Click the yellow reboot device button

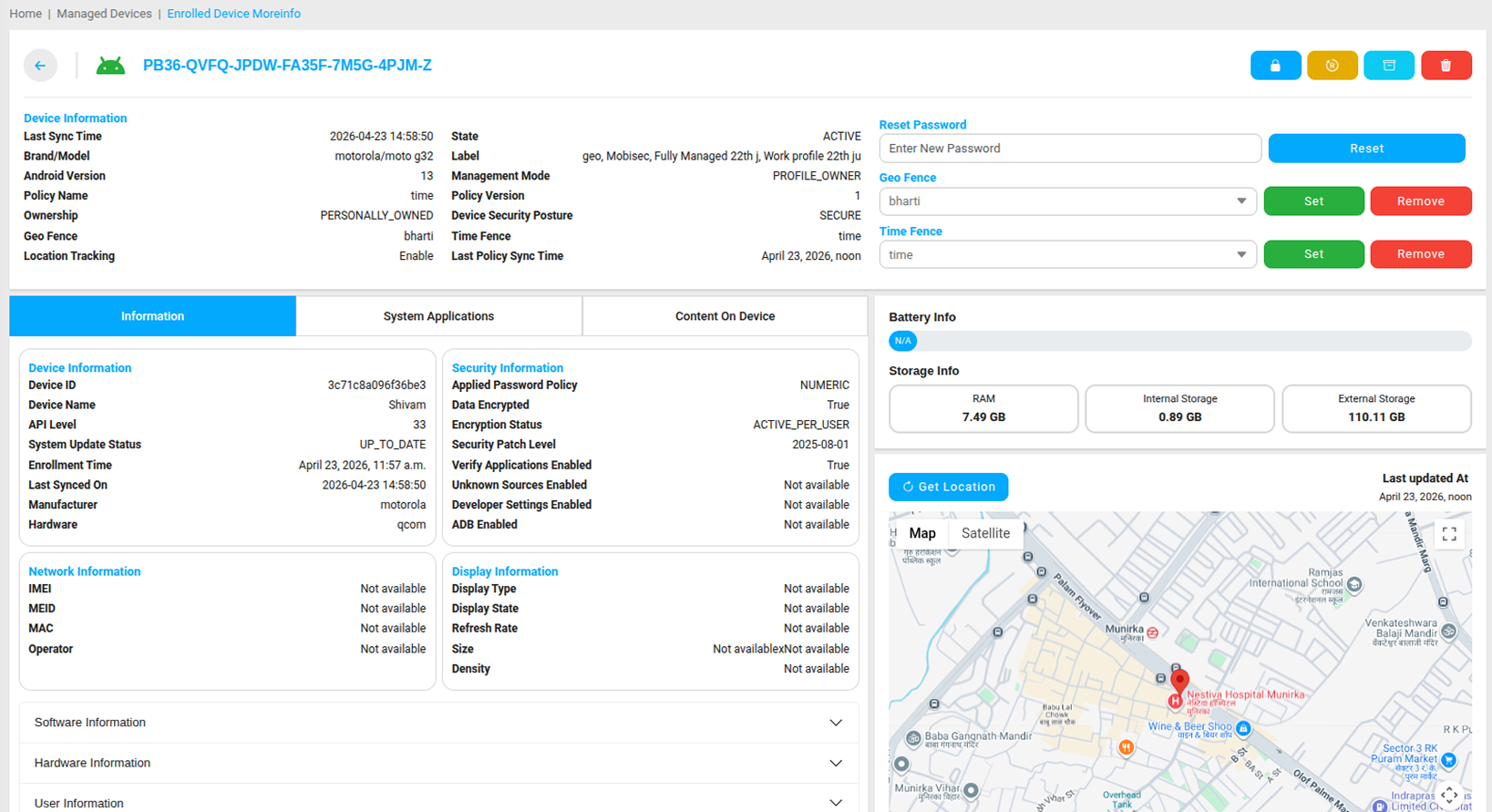click(1333, 66)
